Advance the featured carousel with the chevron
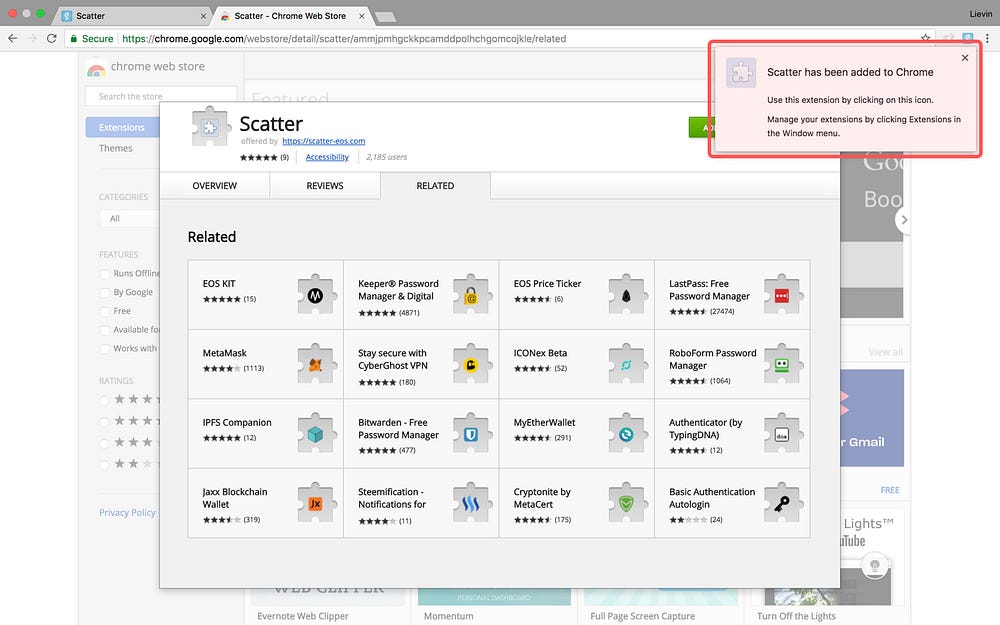This screenshot has width=1000, height=625. coord(903,220)
